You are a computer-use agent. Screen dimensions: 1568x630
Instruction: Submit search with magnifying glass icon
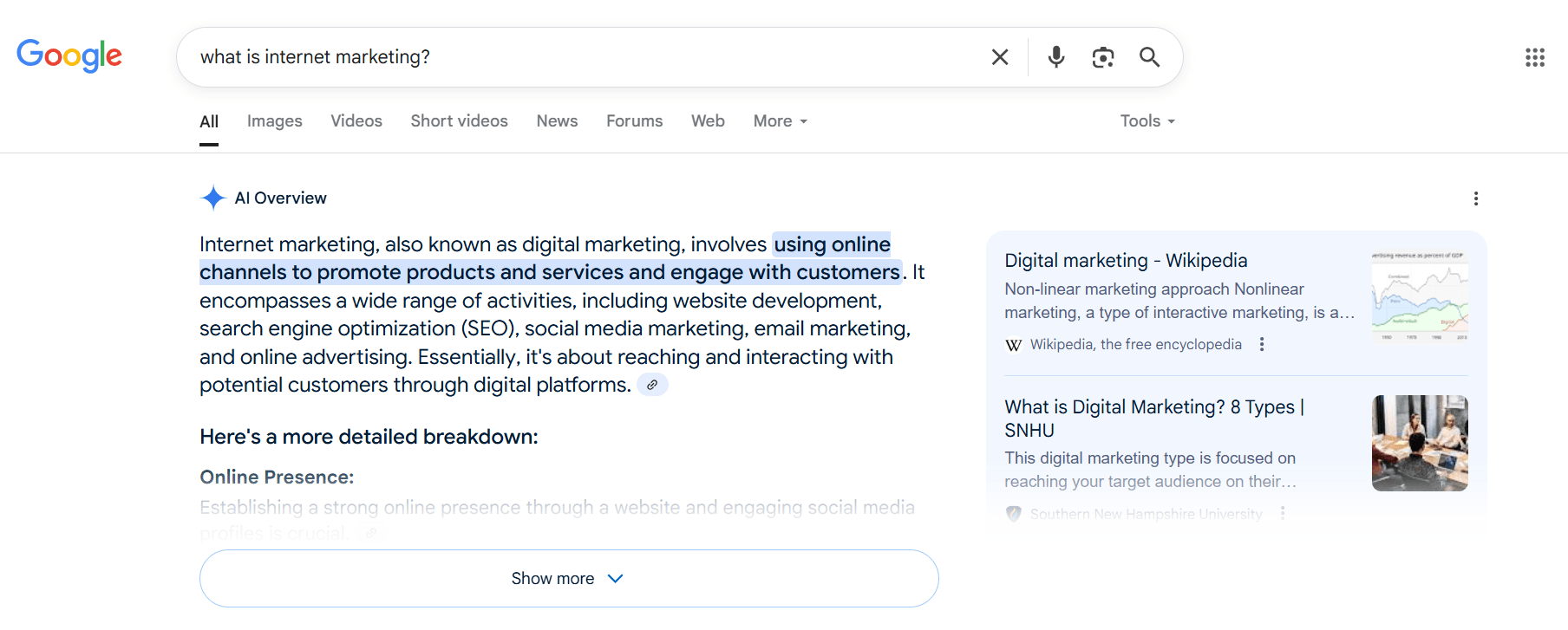[x=1150, y=57]
